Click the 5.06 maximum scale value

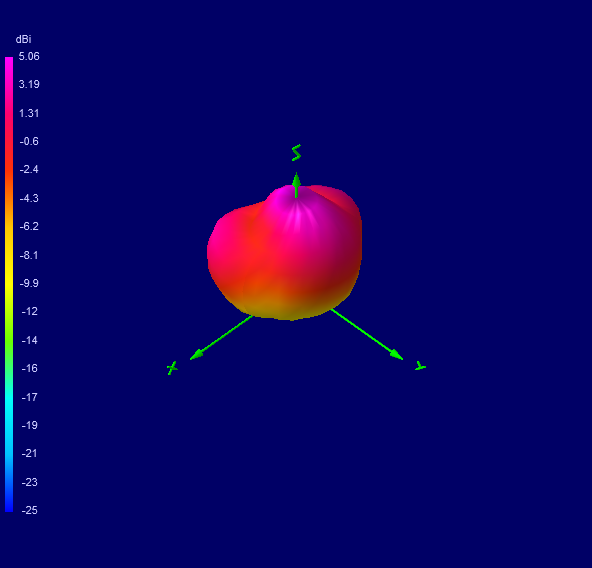(x=29, y=57)
